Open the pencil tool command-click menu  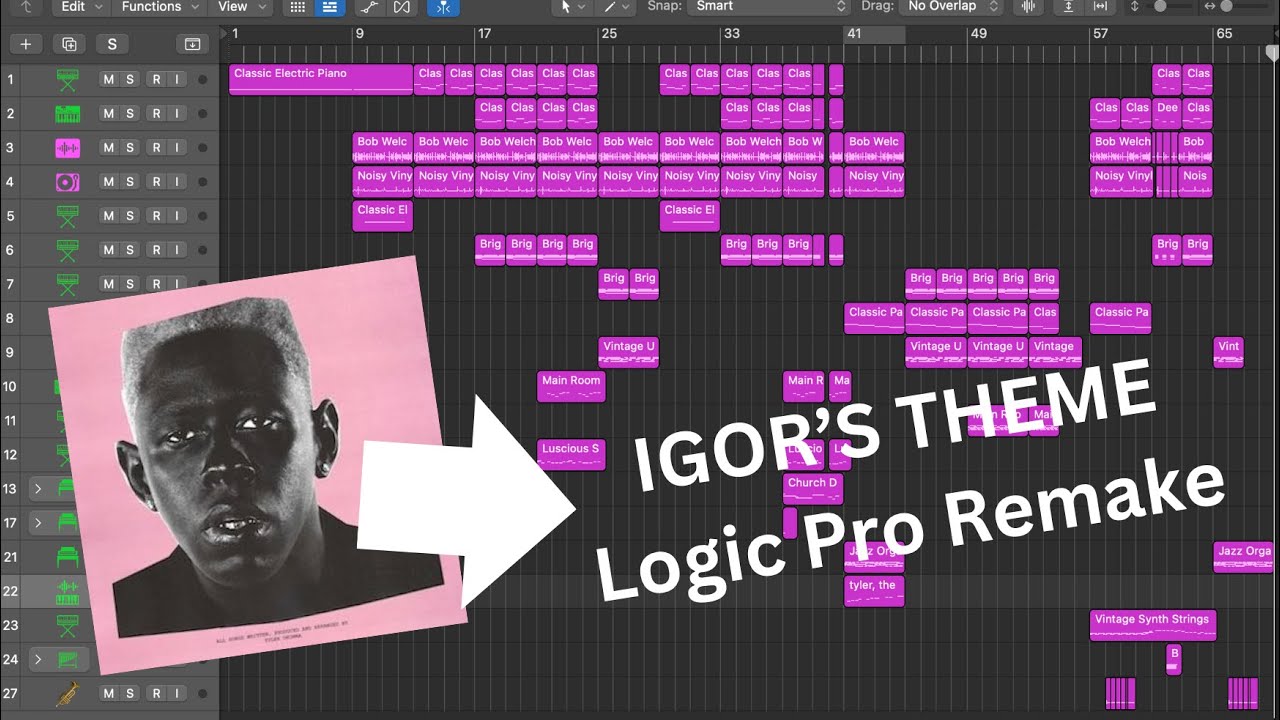tap(613, 7)
